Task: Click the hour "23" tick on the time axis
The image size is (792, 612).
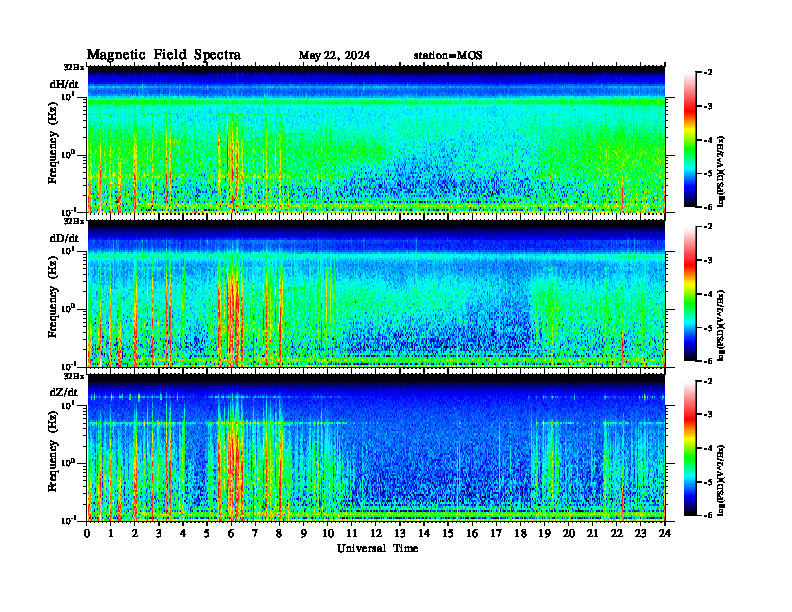Action: pos(640,534)
